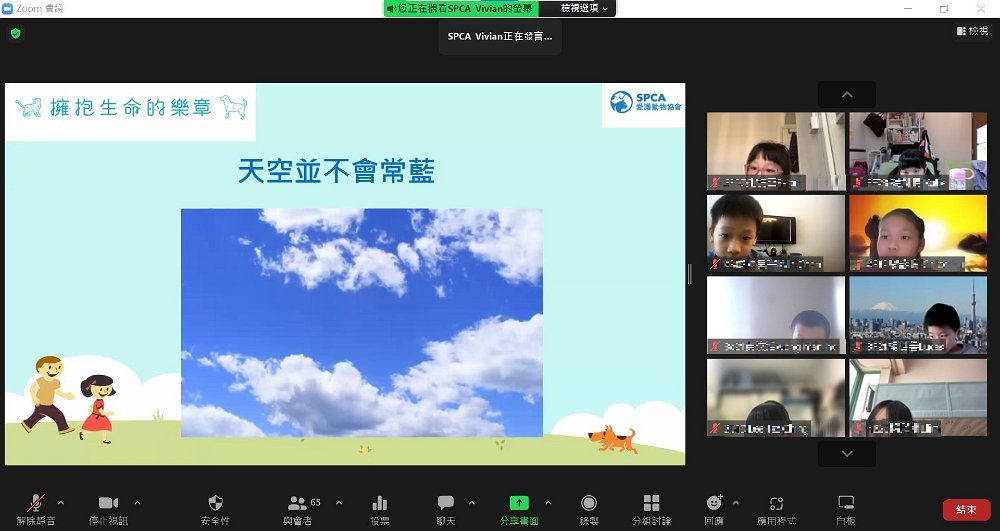This screenshot has width=1000, height=531.
Task: Open Breakout Rooms (分組討論)
Action: [x=651, y=508]
